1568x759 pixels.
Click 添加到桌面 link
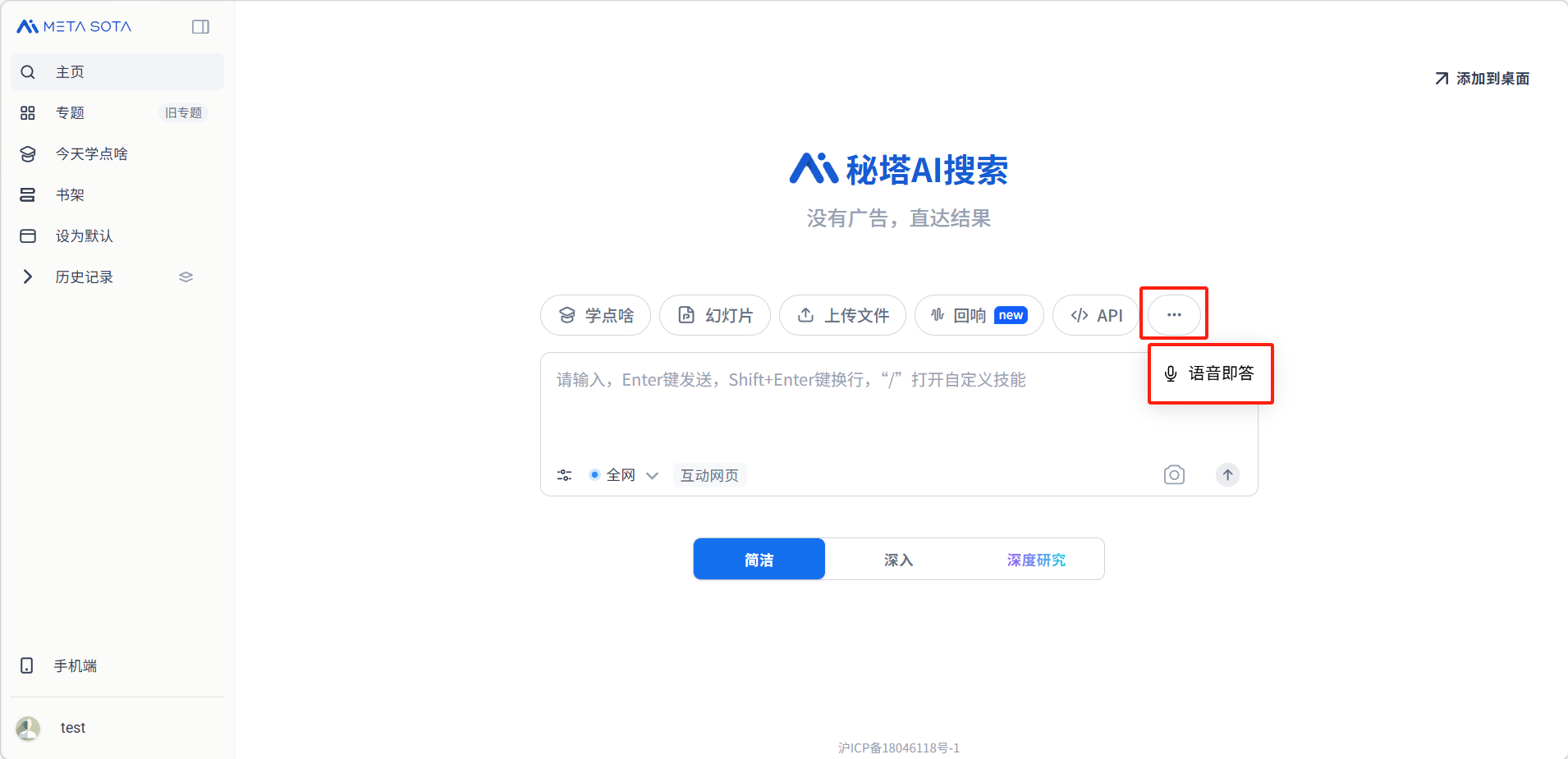1483,79
